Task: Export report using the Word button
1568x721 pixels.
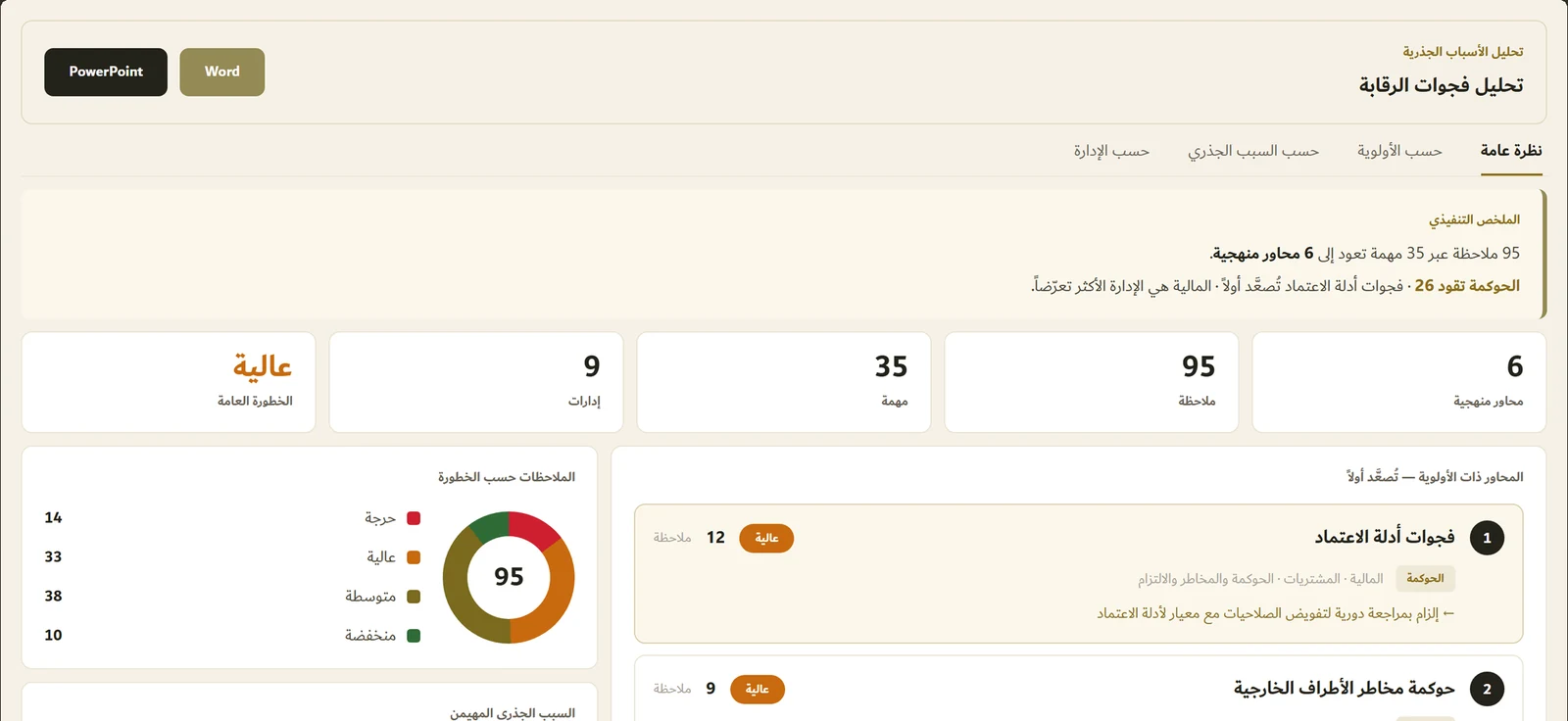Action: click(222, 72)
